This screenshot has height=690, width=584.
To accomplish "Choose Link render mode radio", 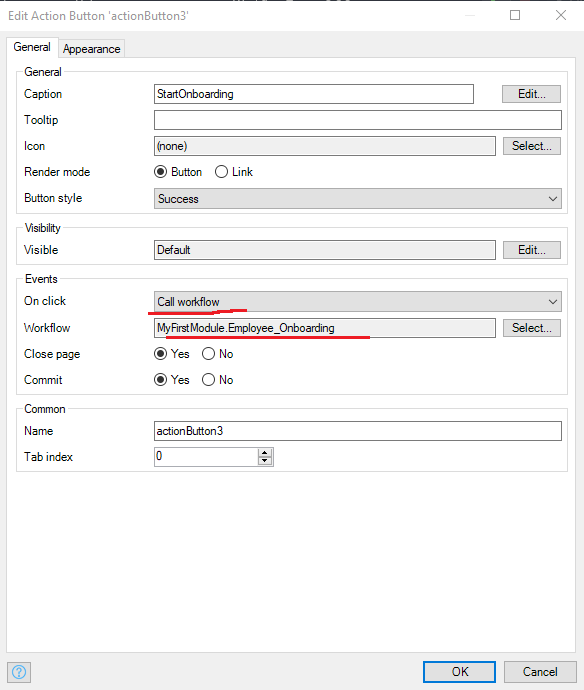I will click(221, 172).
